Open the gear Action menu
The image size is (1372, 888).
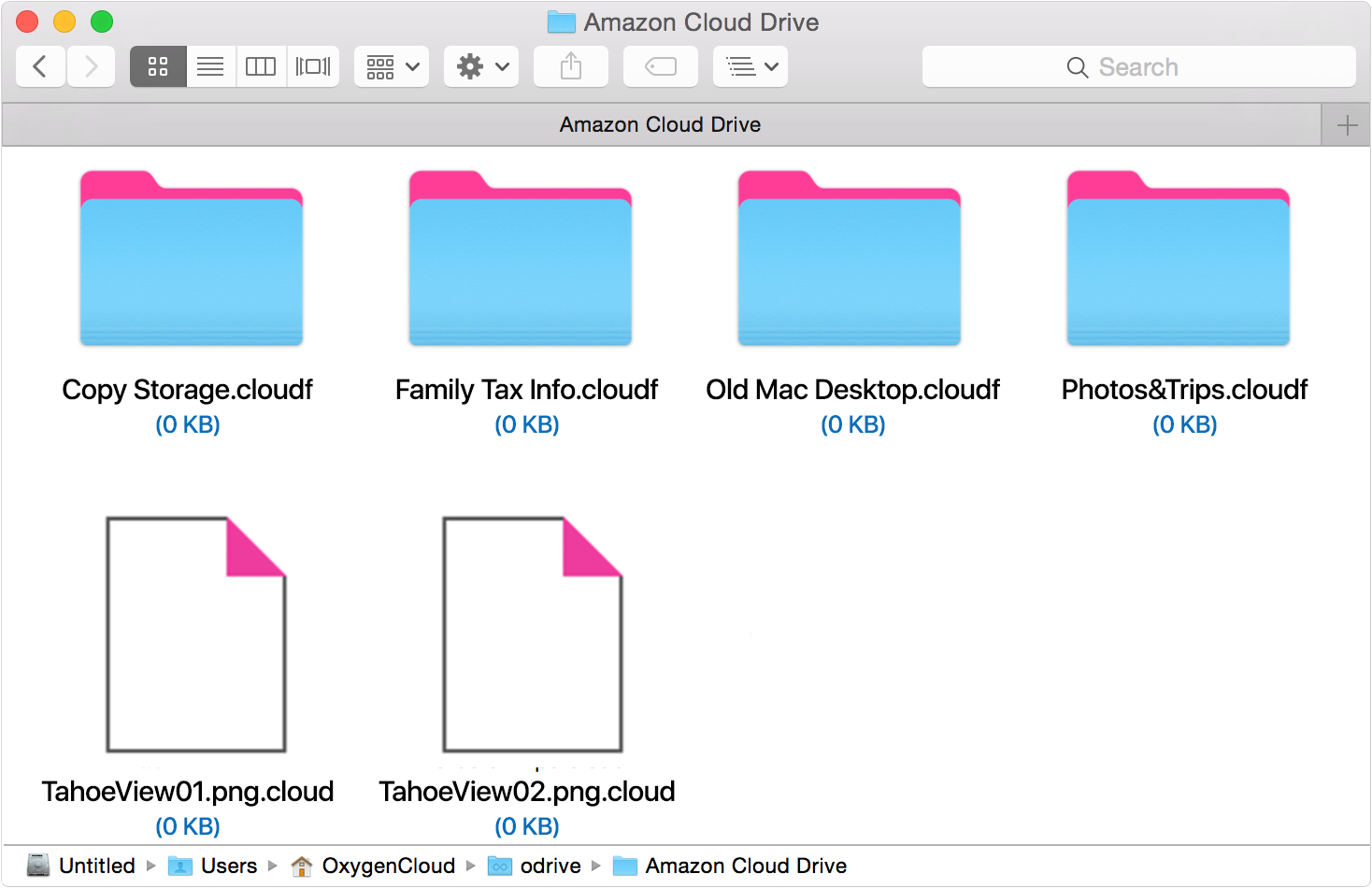481,66
